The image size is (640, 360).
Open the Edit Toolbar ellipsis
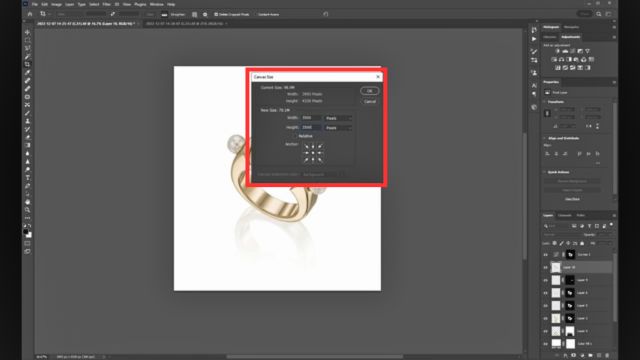tap(27, 218)
